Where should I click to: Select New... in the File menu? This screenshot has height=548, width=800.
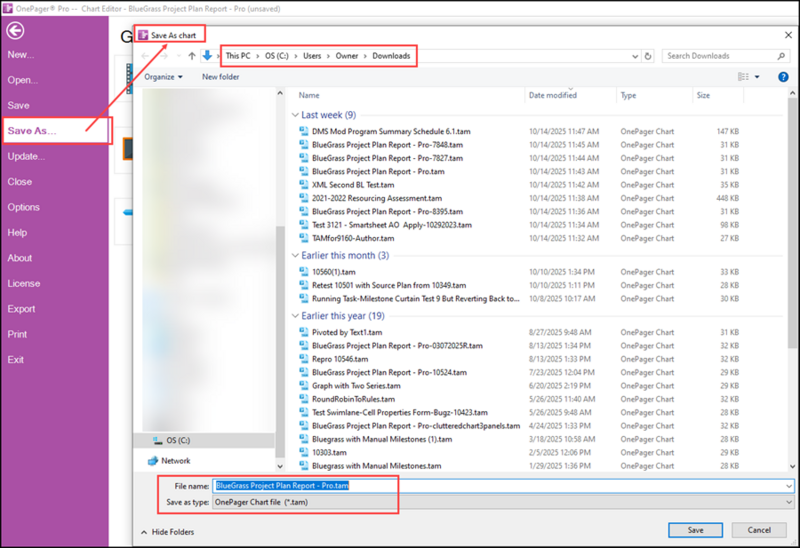point(21,55)
